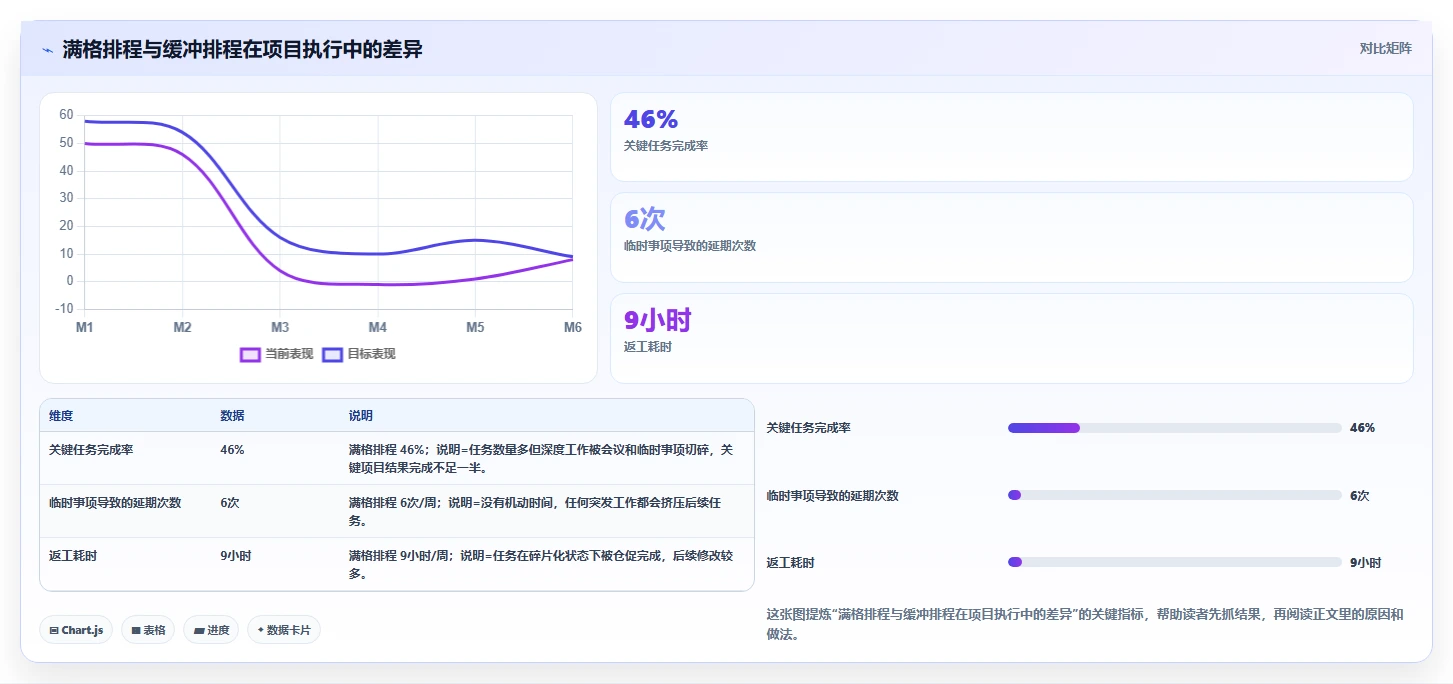
Task: Click the 返工耗时 caption under 9小时
Action: [x=648, y=347]
